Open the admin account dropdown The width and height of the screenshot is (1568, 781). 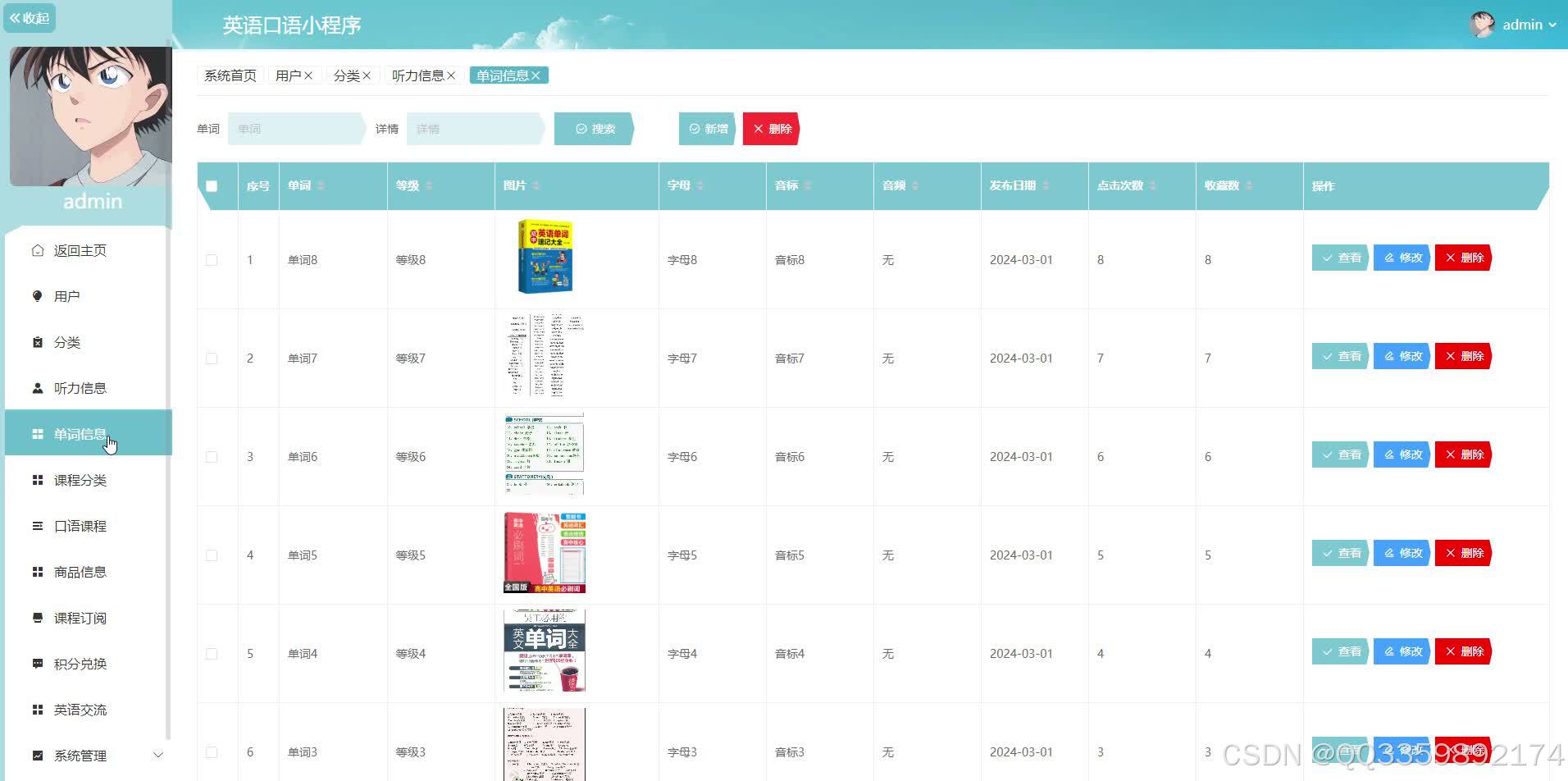click(x=1529, y=25)
